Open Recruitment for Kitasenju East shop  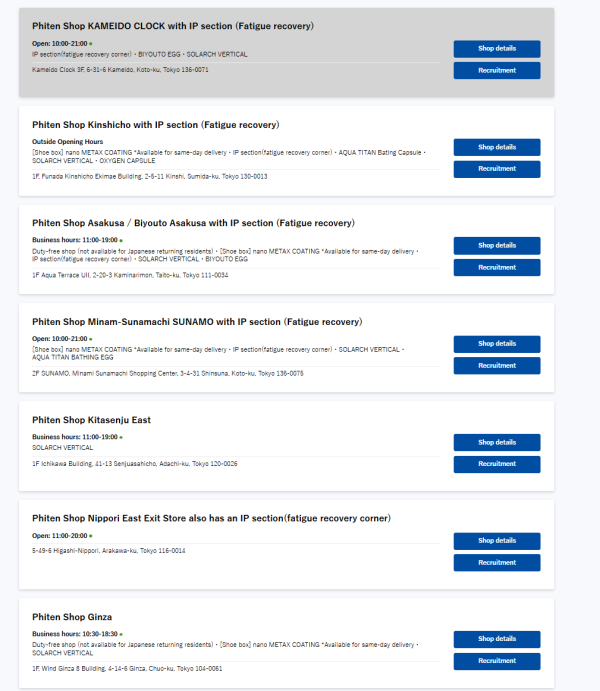pyautogui.click(x=496, y=464)
